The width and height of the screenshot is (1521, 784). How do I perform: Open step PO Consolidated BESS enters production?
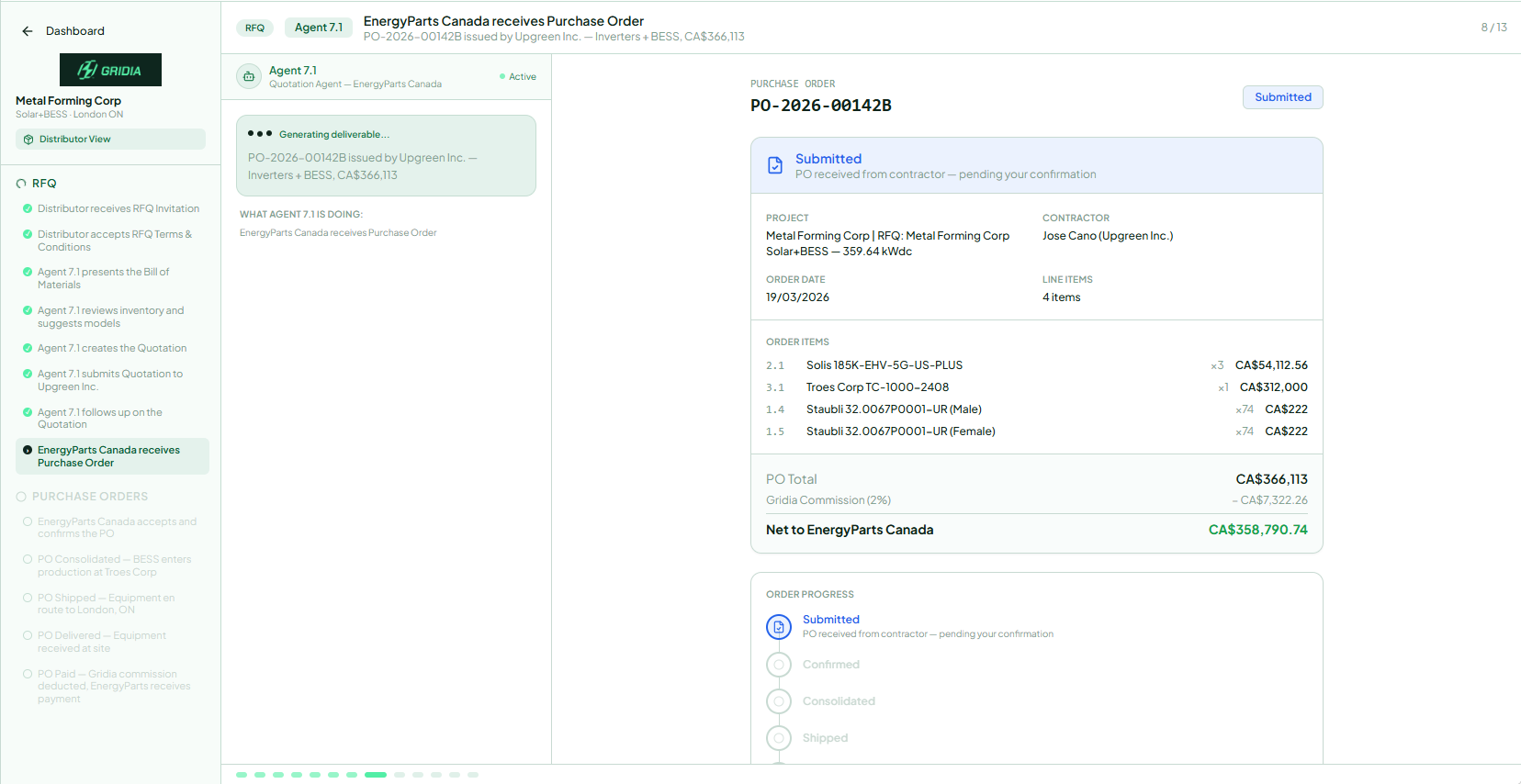pos(112,566)
